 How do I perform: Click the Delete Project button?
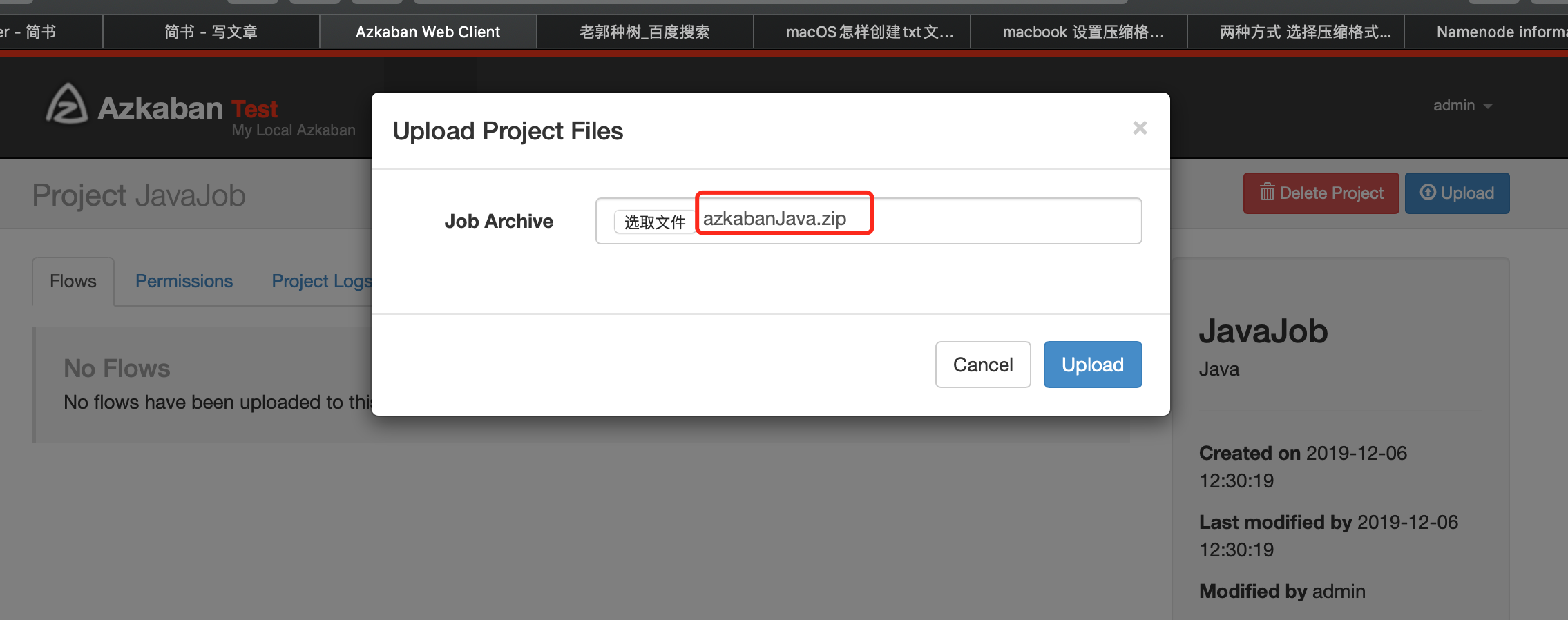point(1321,193)
